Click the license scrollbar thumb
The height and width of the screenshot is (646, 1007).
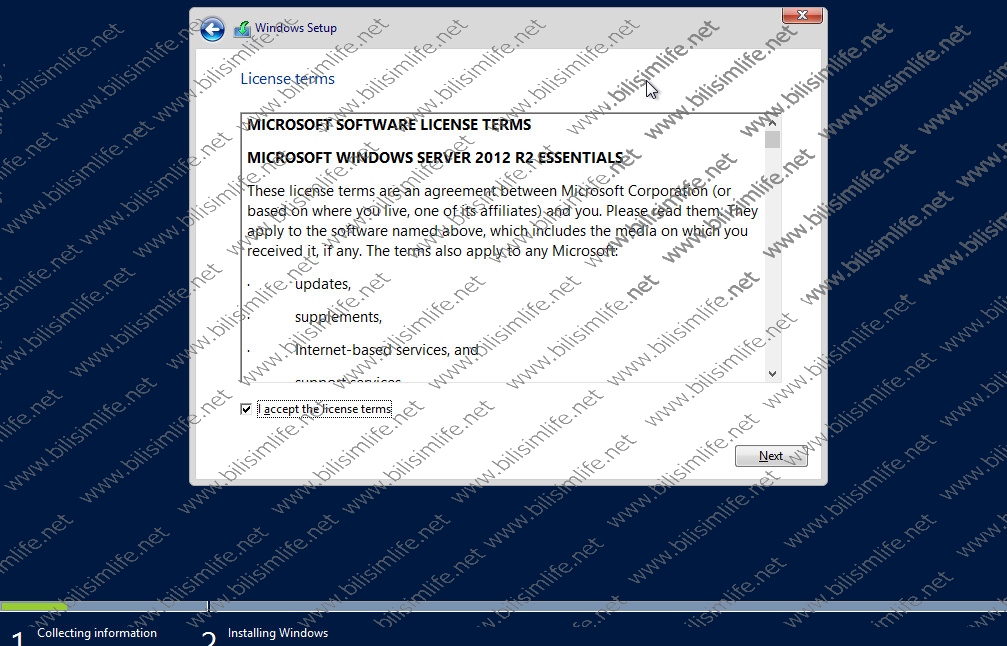772,139
